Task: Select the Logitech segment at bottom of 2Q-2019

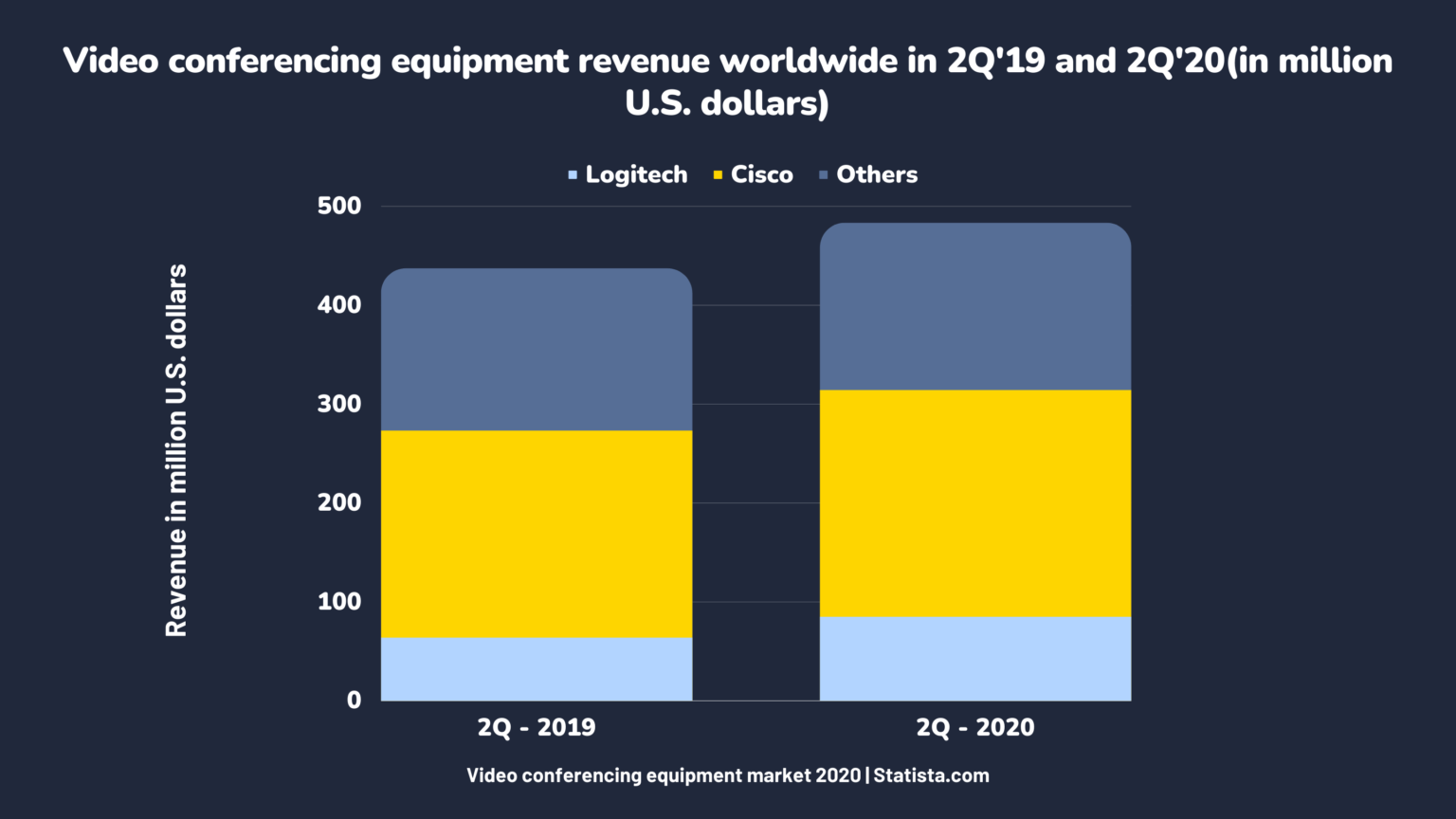Action: point(536,668)
